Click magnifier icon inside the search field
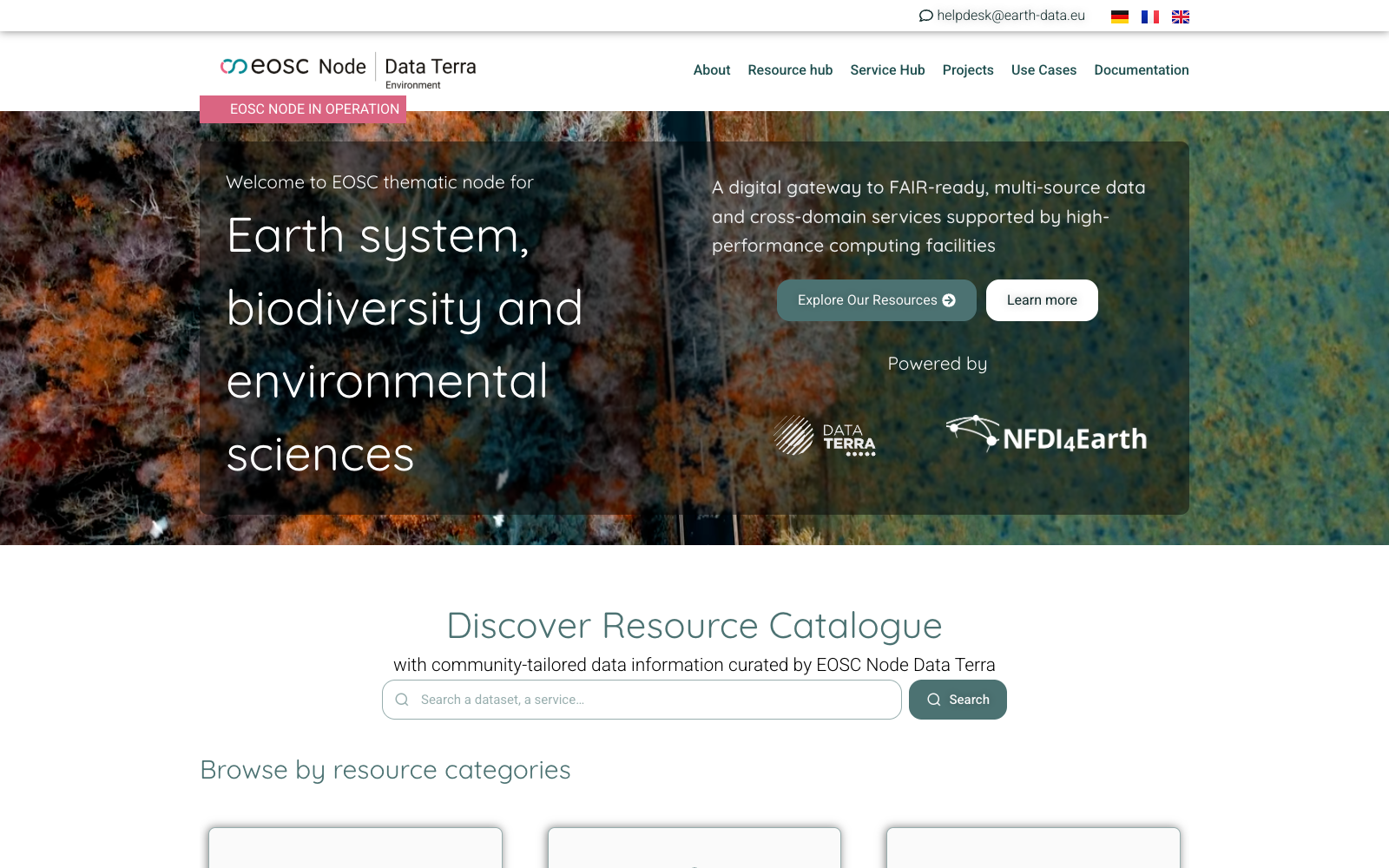This screenshot has width=1389, height=868. coord(402,700)
